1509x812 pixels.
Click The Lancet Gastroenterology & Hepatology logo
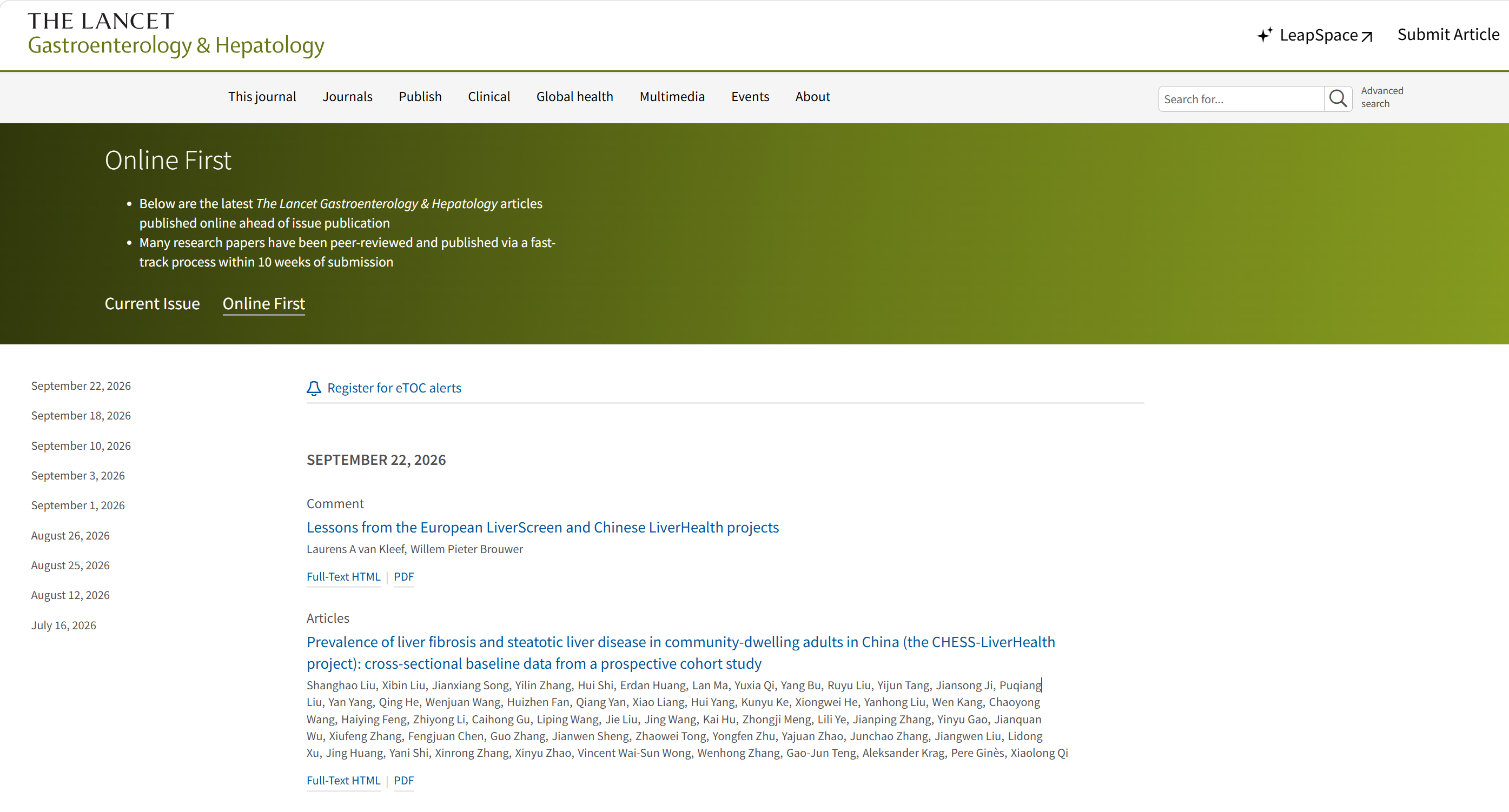[x=176, y=34]
